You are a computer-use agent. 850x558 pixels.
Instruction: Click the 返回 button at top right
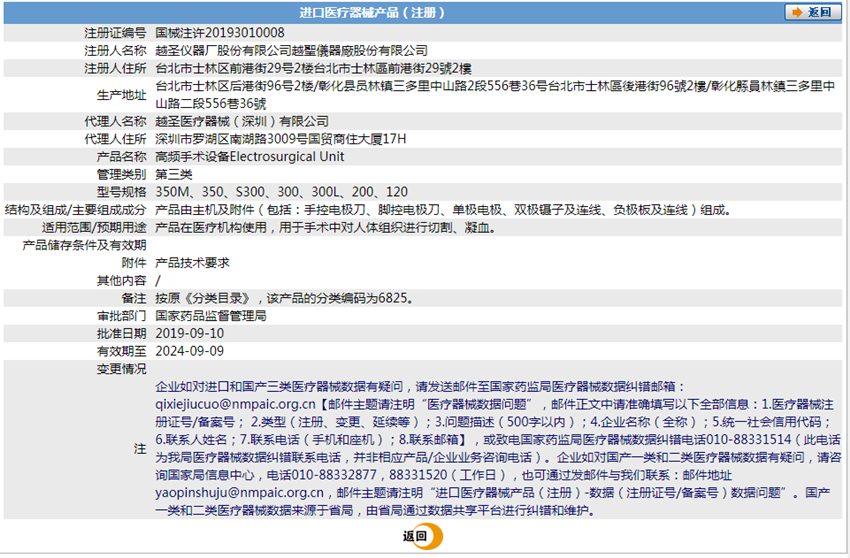[x=812, y=12]
